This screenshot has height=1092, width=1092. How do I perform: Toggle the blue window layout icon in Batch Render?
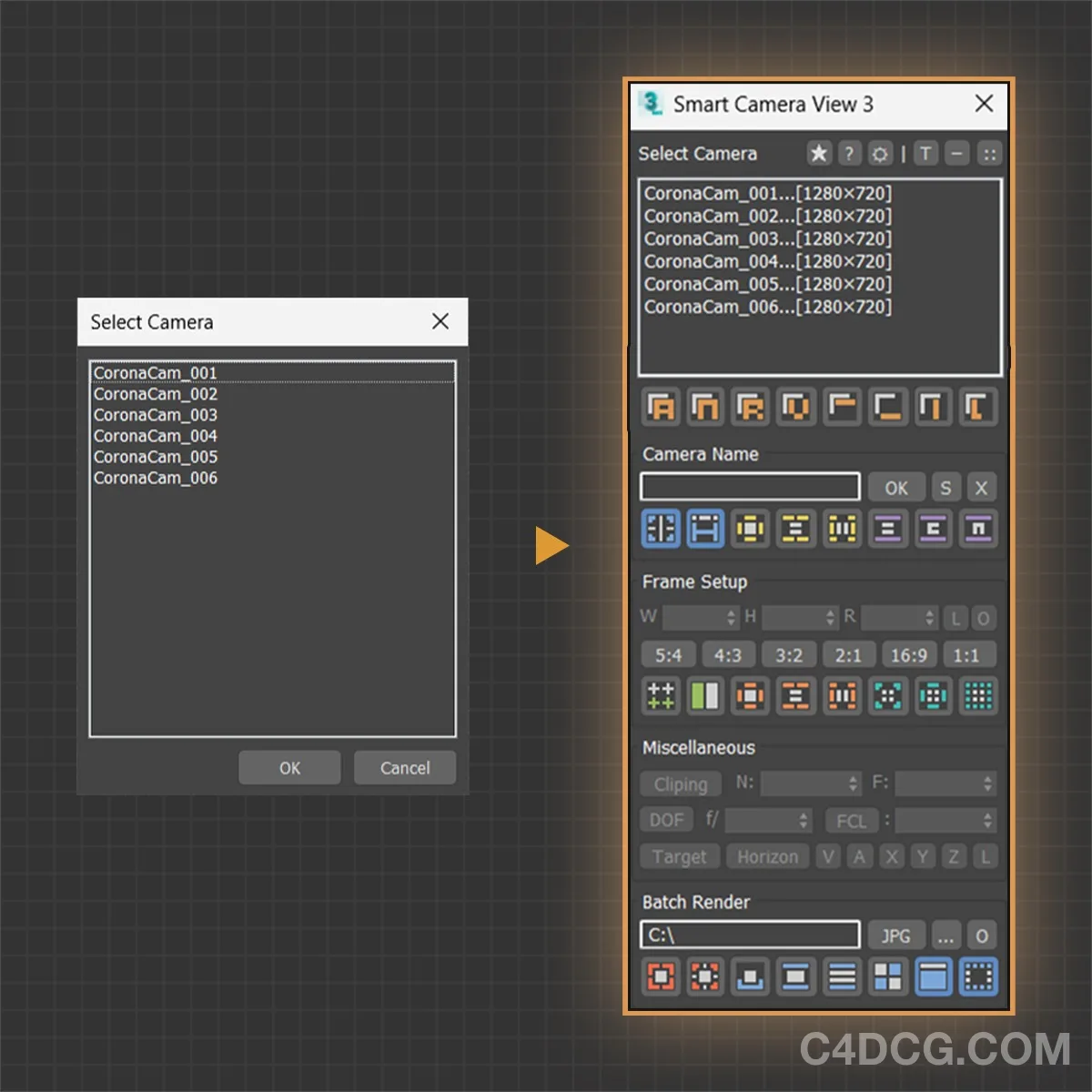coord(933,976)
